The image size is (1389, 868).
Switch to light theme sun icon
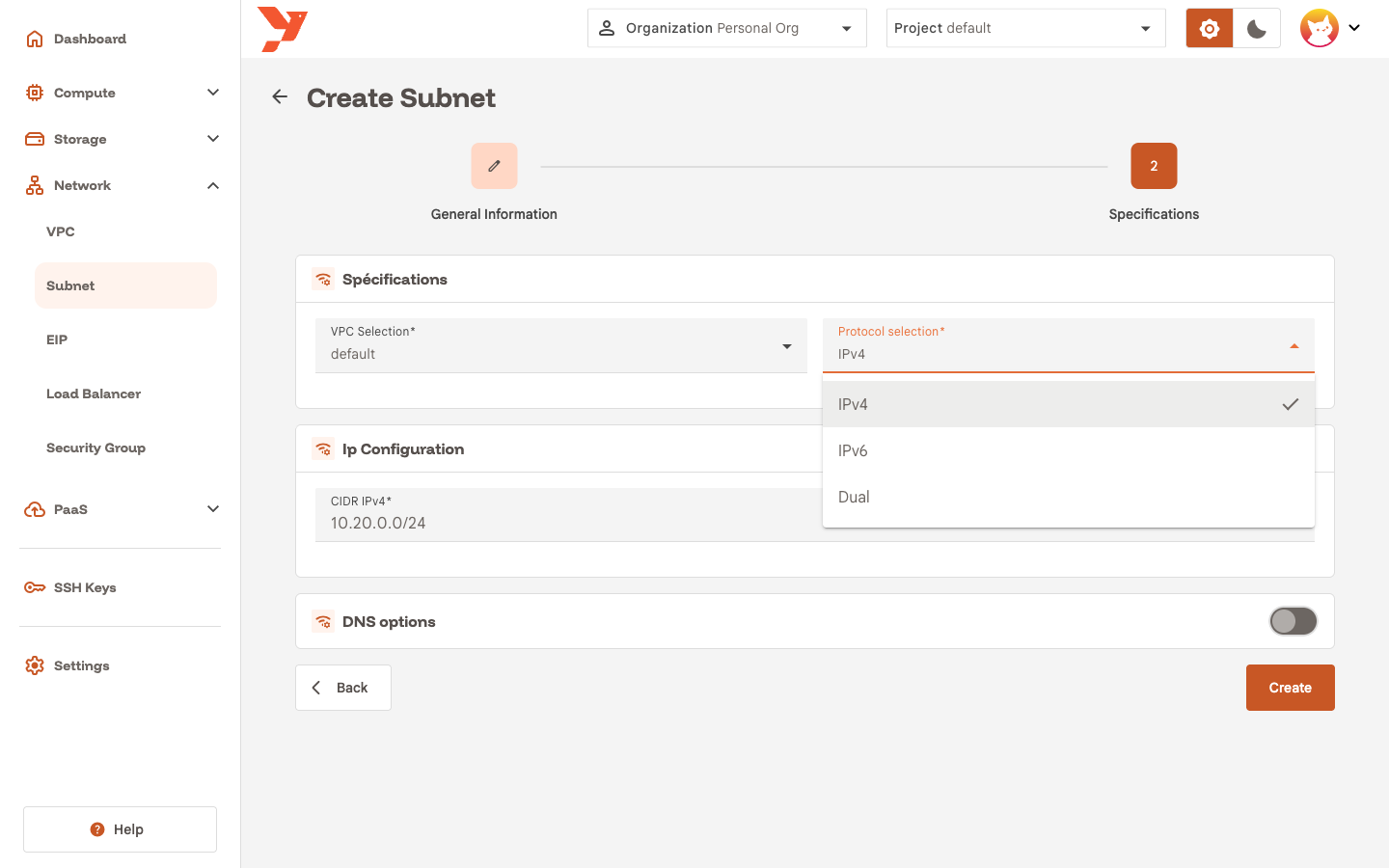1210,28
